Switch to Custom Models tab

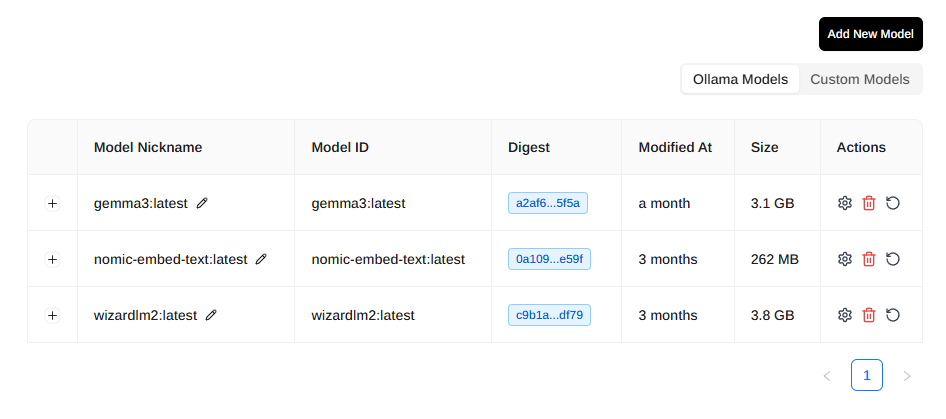860,79
